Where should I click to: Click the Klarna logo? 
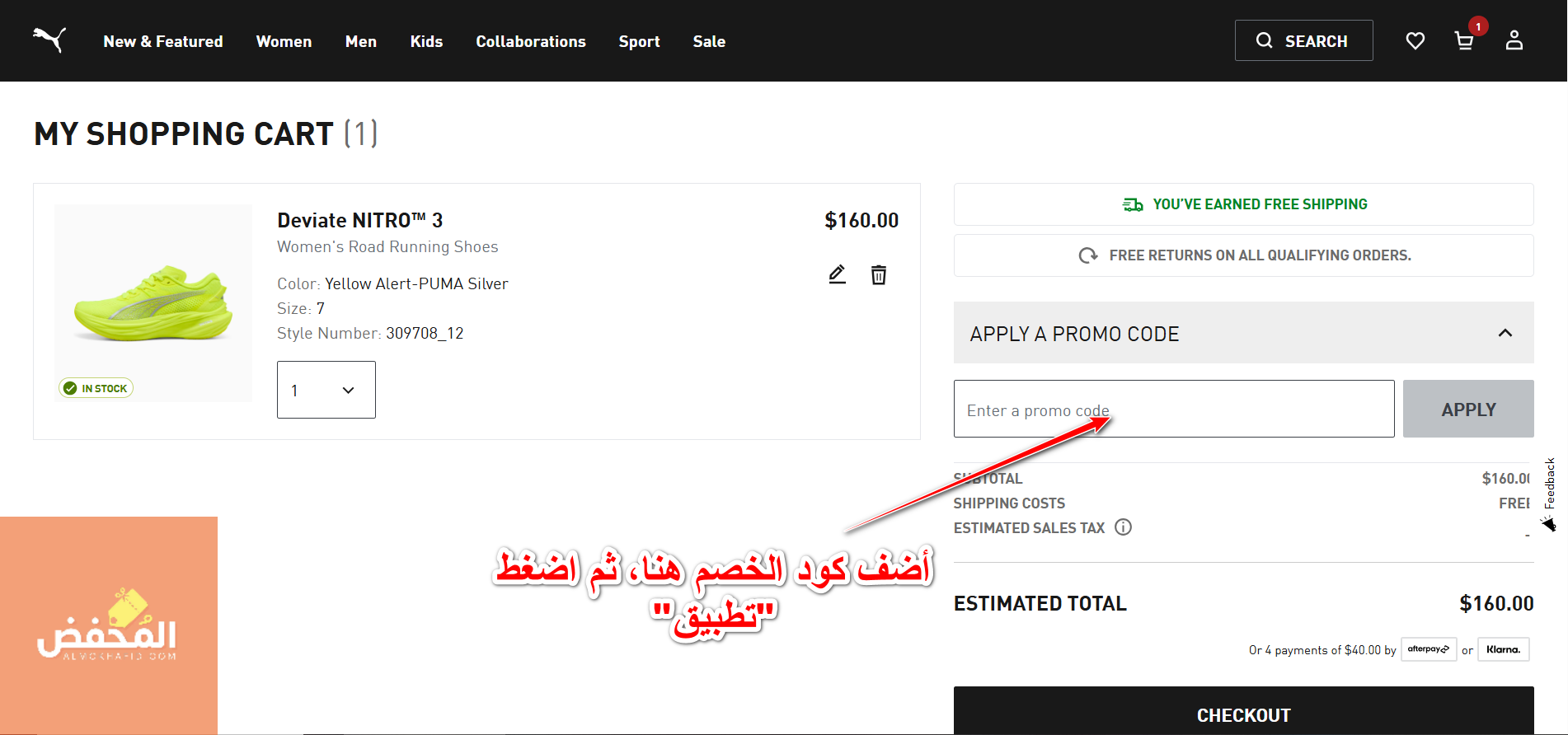[1504, 649]
